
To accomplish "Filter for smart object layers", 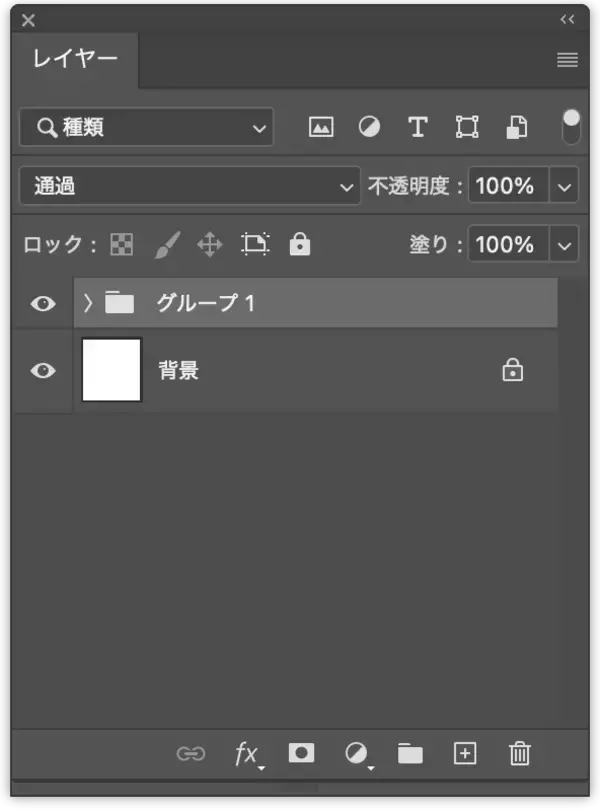I will pyautogui.click(x=516, y=127).
